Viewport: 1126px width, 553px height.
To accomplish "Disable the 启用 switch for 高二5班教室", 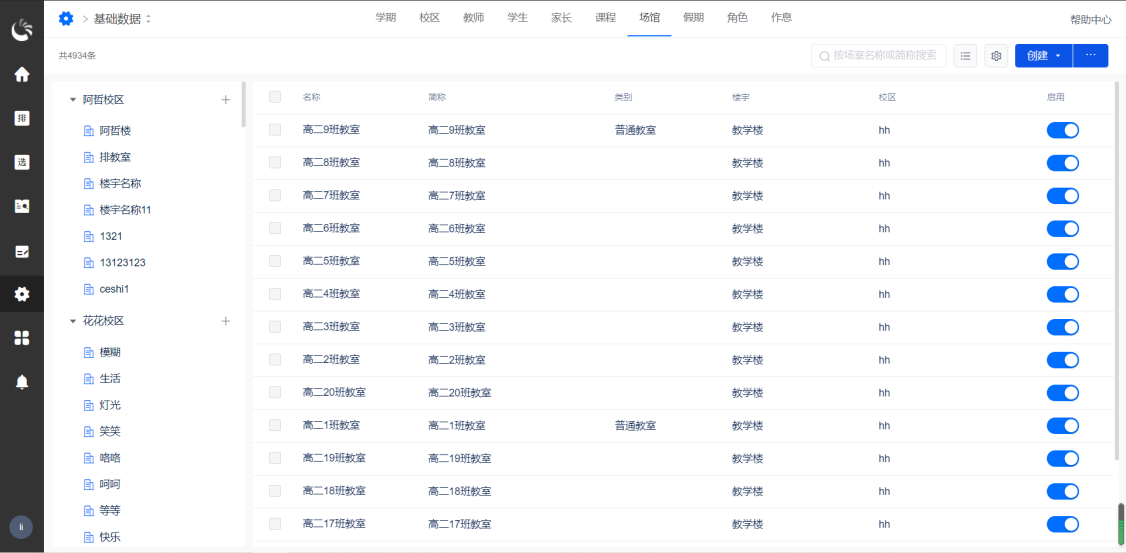I will [x=1063, y=261].
